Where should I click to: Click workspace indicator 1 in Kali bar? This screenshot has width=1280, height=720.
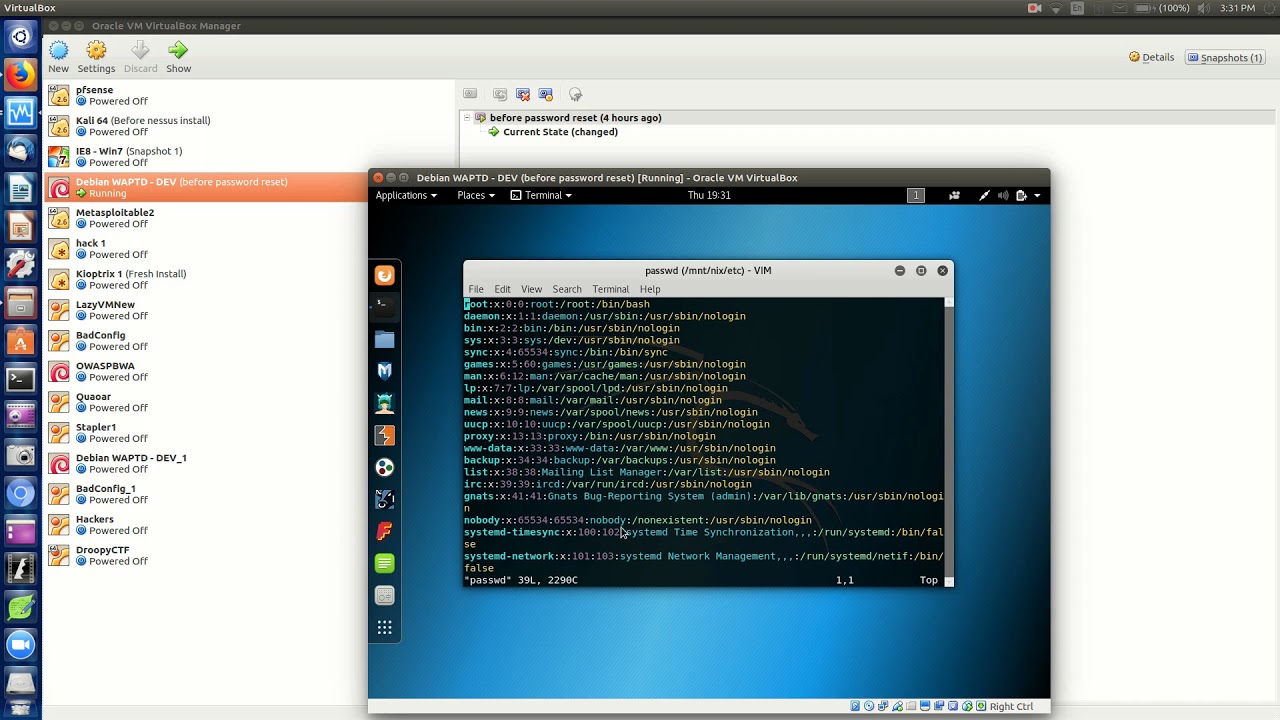pos(916,195)
